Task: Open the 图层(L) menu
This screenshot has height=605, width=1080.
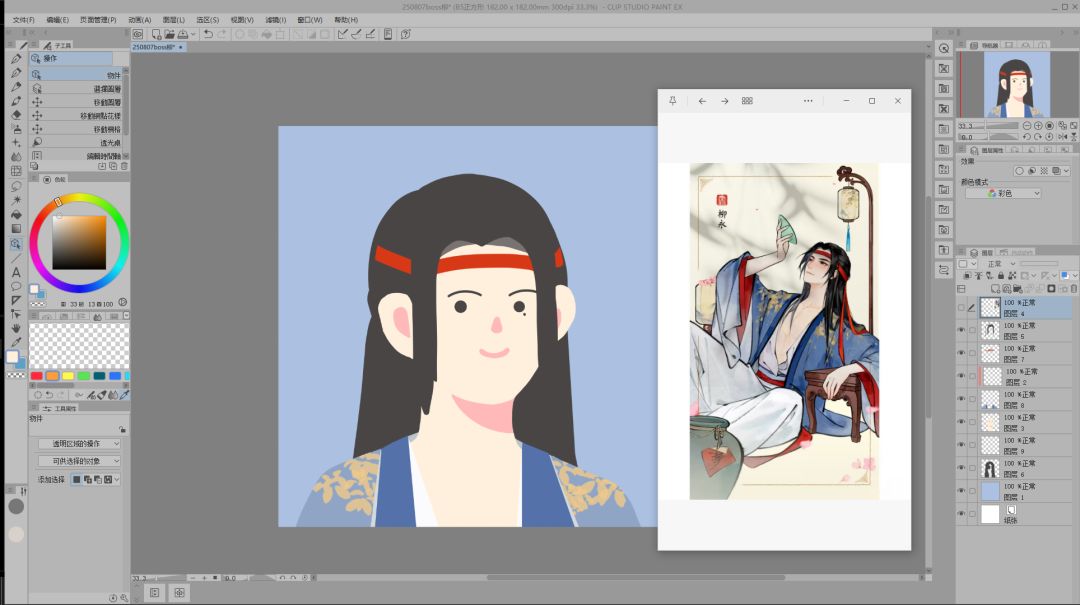Action: pos(174,20)
